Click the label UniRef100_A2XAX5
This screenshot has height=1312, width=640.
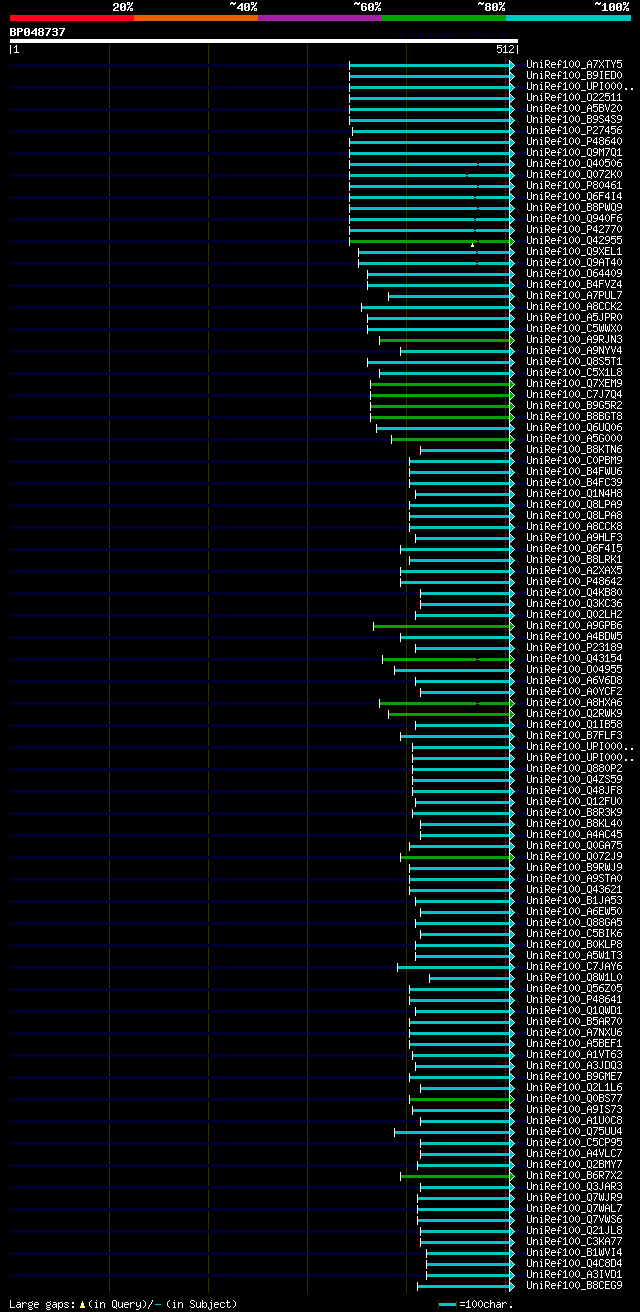click(x=574, y=570)
